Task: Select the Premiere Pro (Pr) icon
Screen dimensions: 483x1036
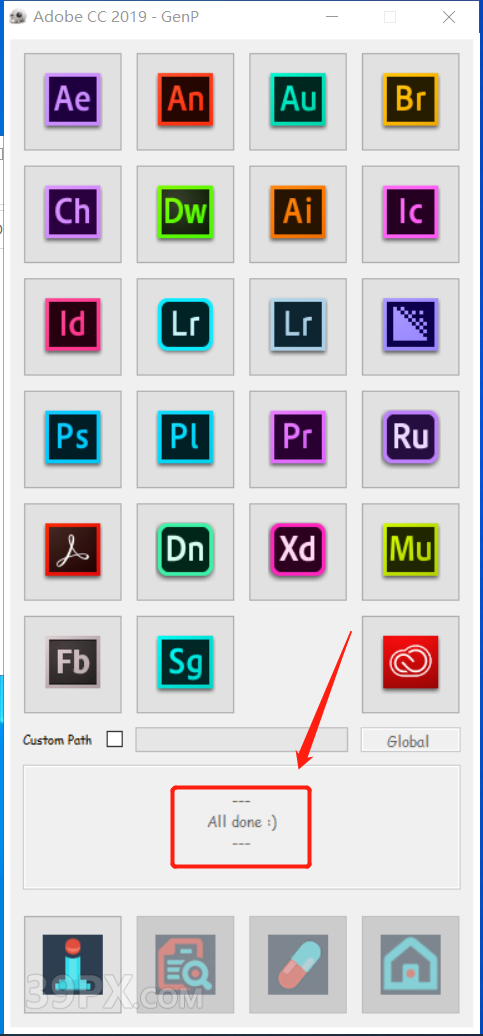Action: 298,439
